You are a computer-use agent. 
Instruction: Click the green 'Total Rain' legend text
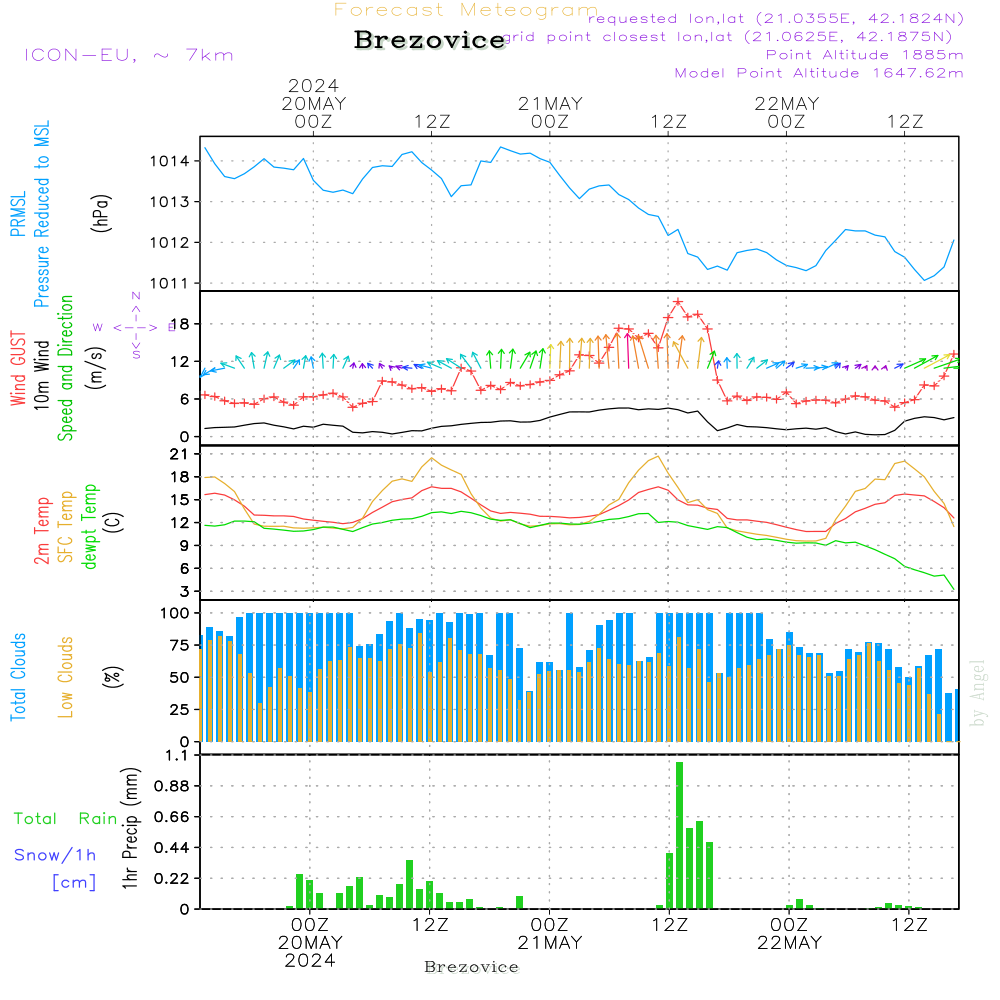(66, 819)
